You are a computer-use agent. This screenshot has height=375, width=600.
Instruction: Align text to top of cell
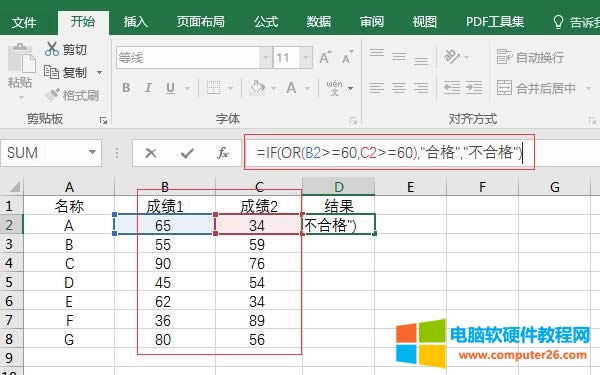tap(377, 53)
